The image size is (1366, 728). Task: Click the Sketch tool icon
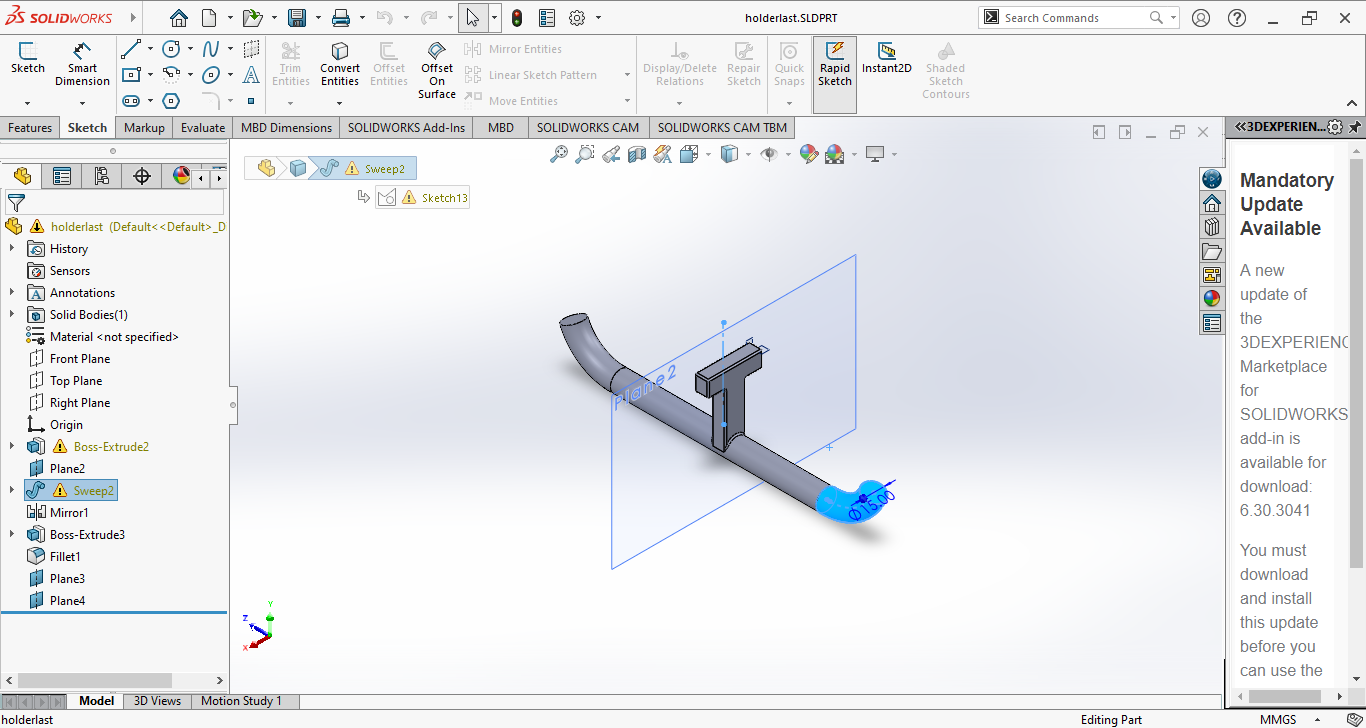coord(27,58)
